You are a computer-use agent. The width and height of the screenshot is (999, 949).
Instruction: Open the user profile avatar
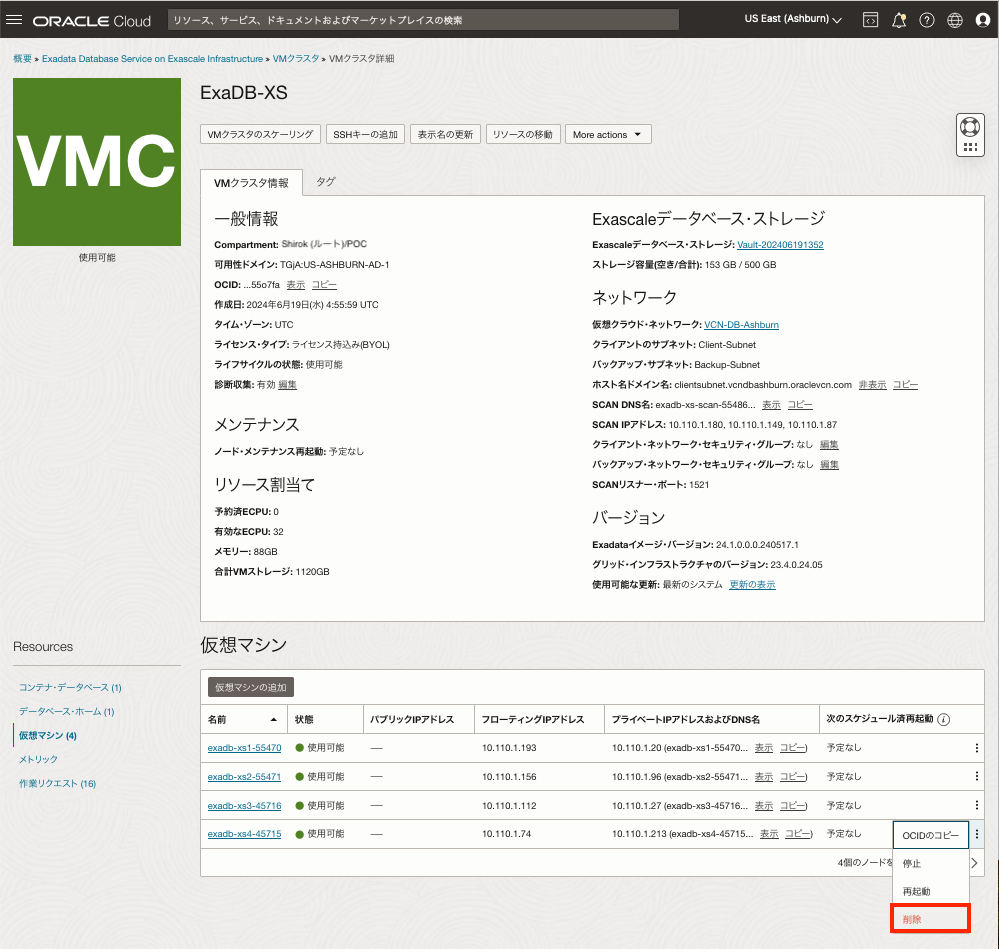pos(983,20)
